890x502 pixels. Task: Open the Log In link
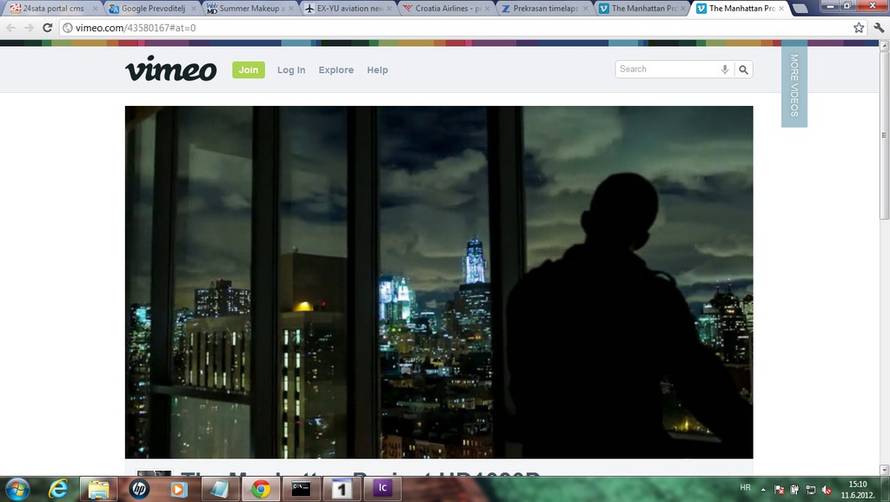[291, 70]
